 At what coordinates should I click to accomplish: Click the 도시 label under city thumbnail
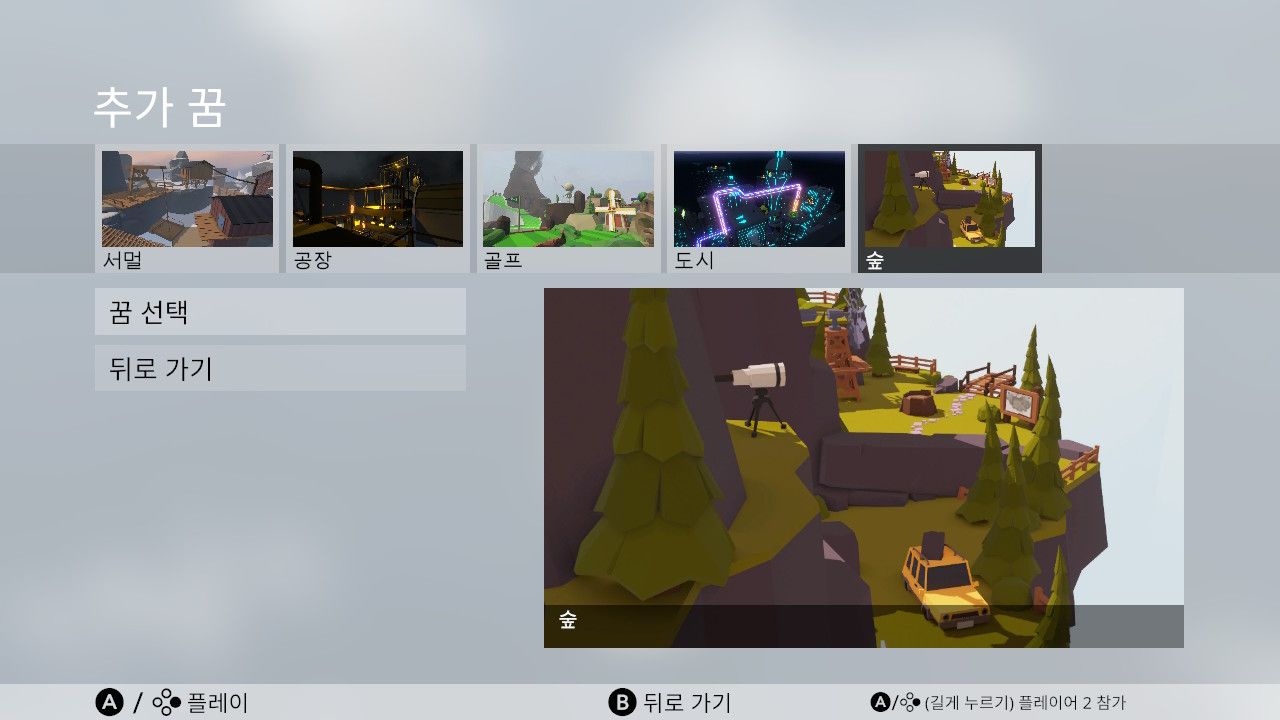[x=692, y=262]
